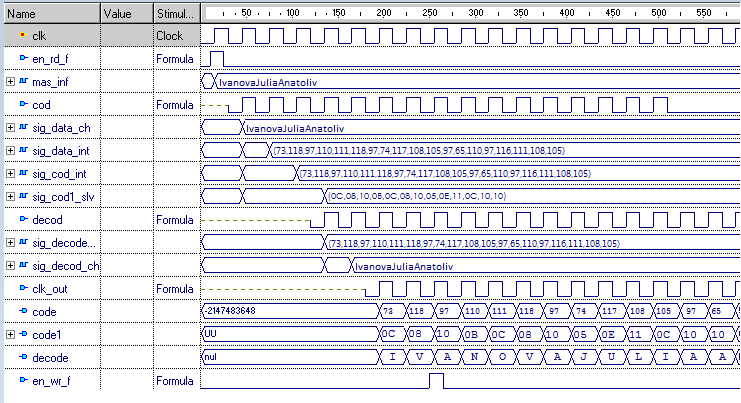Click the cod signal icon
The height and width of the screenshot is (403, 741).
24,104
